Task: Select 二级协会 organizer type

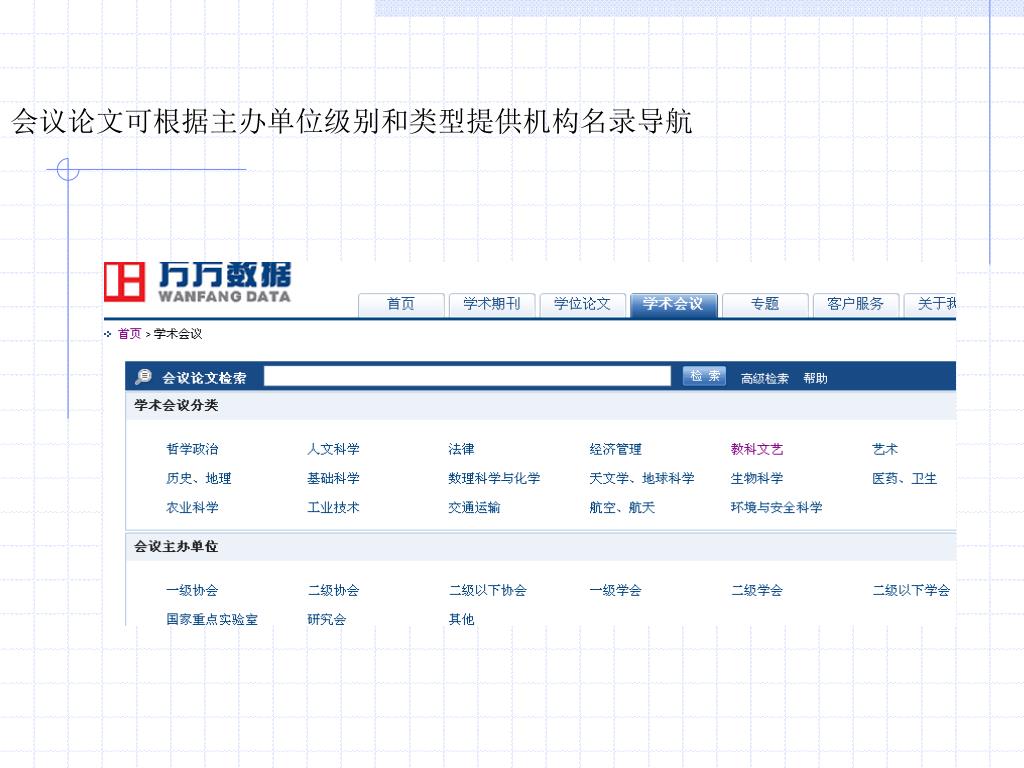Action: (x=333, y=590)
